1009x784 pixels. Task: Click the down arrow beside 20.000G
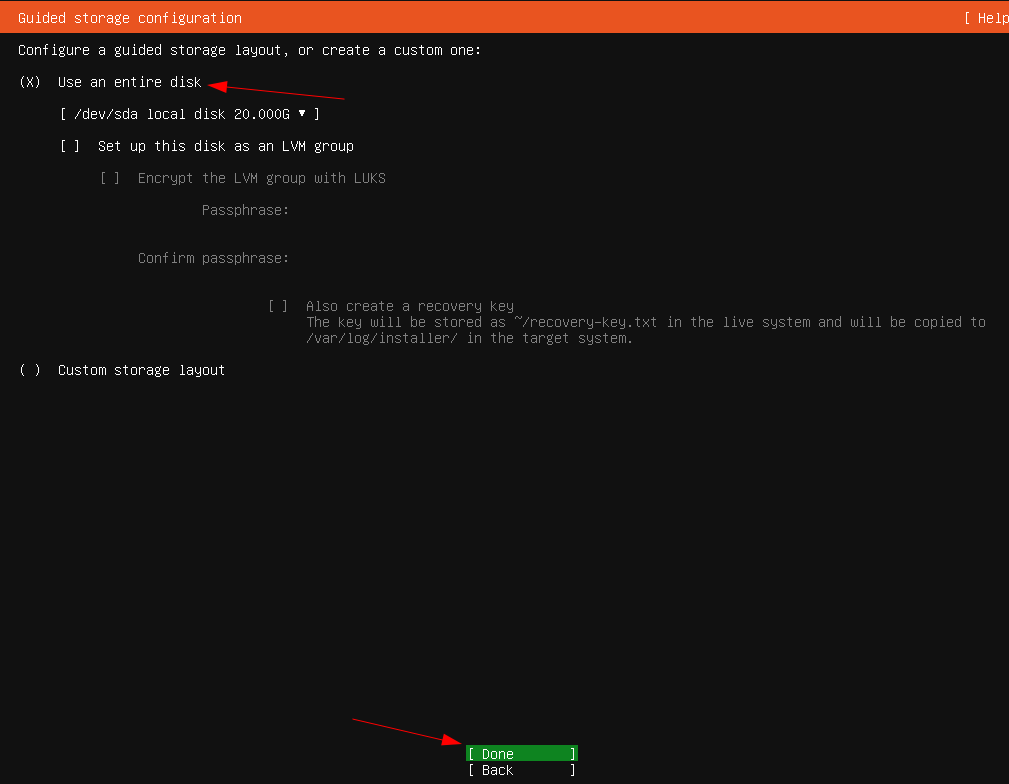pos(302,114)
